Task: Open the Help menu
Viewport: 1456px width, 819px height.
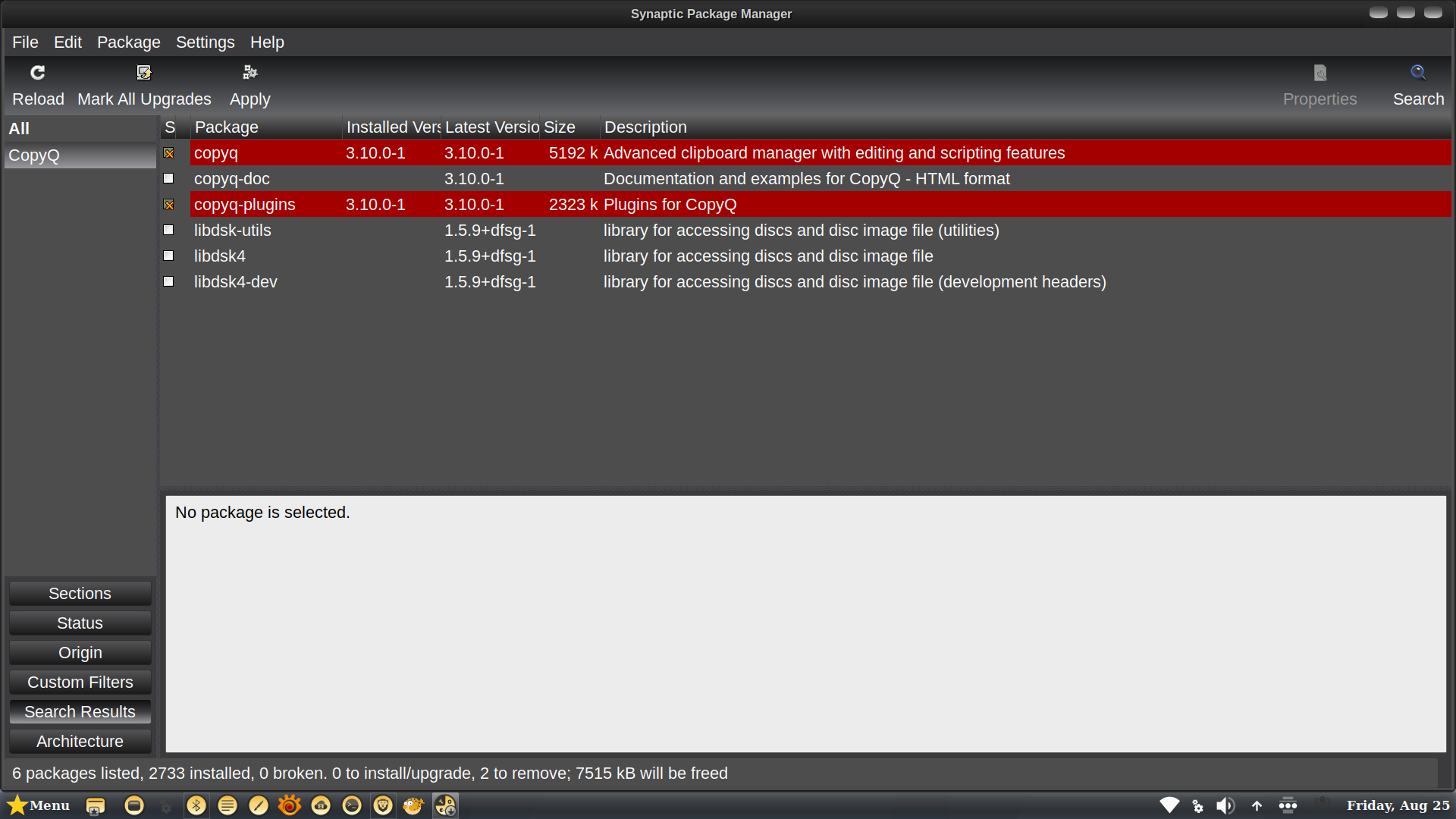Action: tap(267, 42)
